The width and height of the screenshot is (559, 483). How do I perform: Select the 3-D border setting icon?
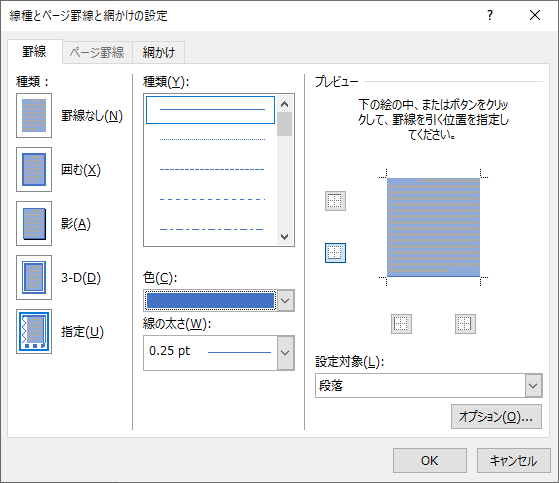(x=34, y=277)
